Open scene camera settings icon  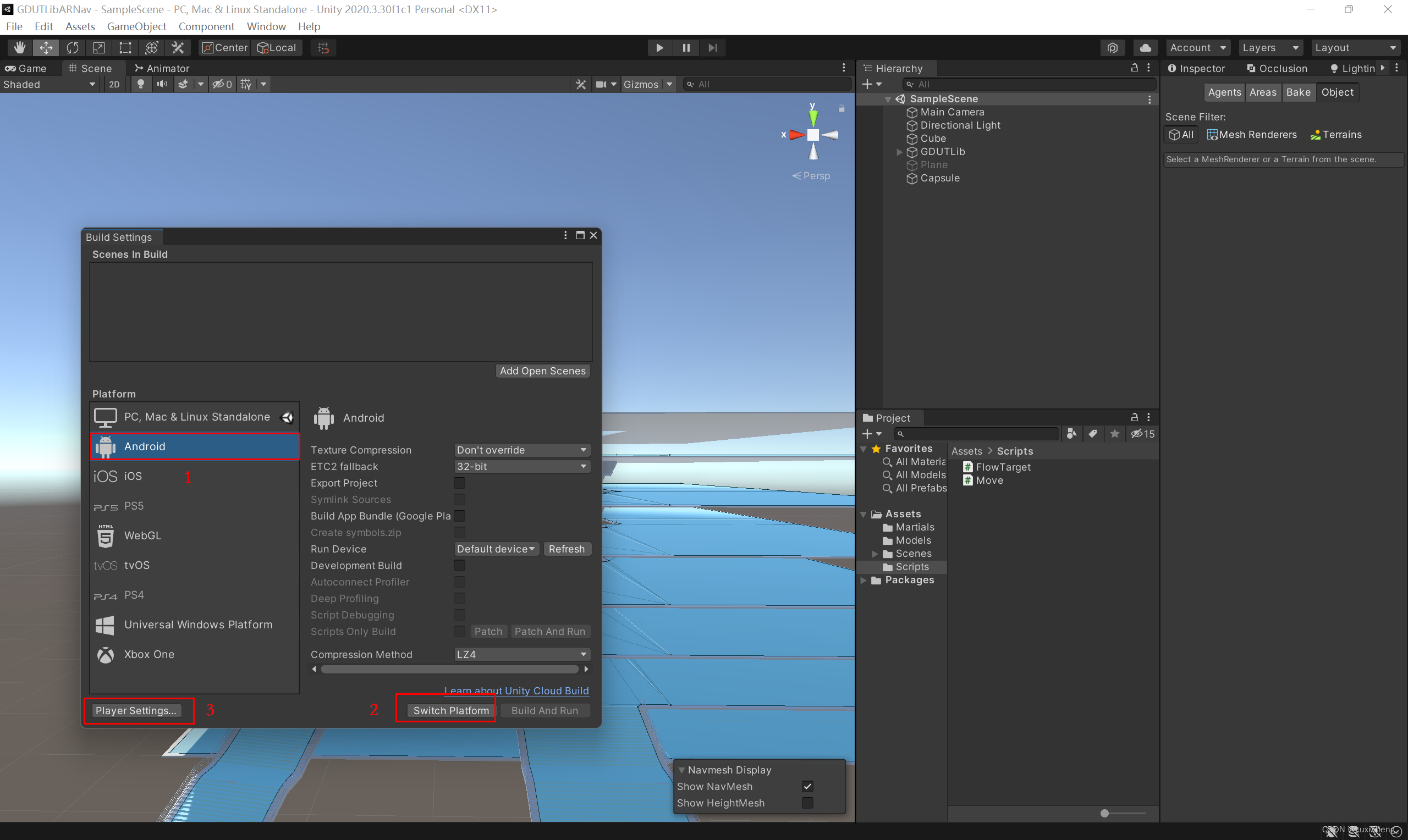[x=601, y=84]
